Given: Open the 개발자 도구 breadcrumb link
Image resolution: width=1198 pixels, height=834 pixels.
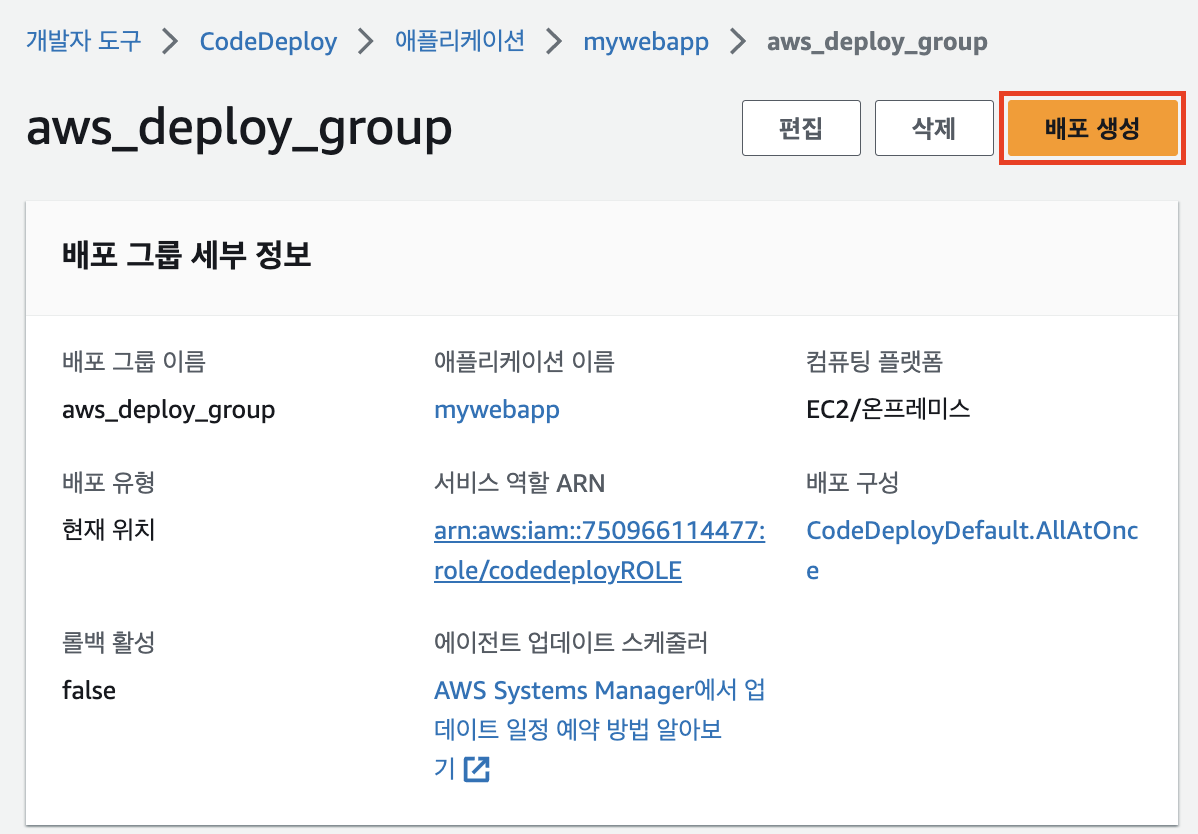Looking at the screenshot, I should [x=84, y=40].
